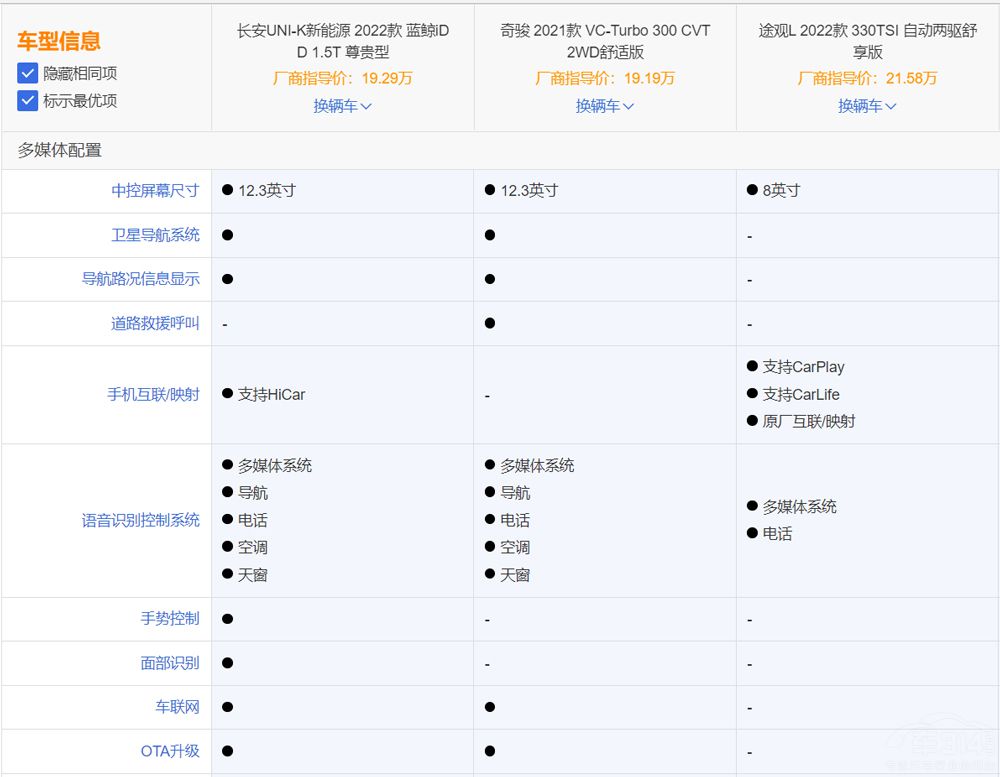Click the 支持CarPlay entry for 途观L

coord(803,367)
